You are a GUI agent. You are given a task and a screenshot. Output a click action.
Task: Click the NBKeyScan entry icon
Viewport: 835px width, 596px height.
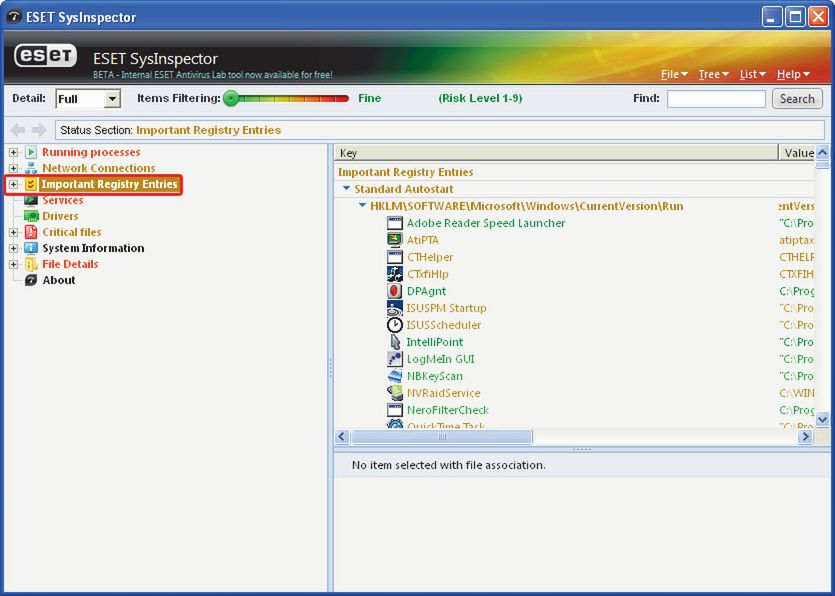point(395,377)
